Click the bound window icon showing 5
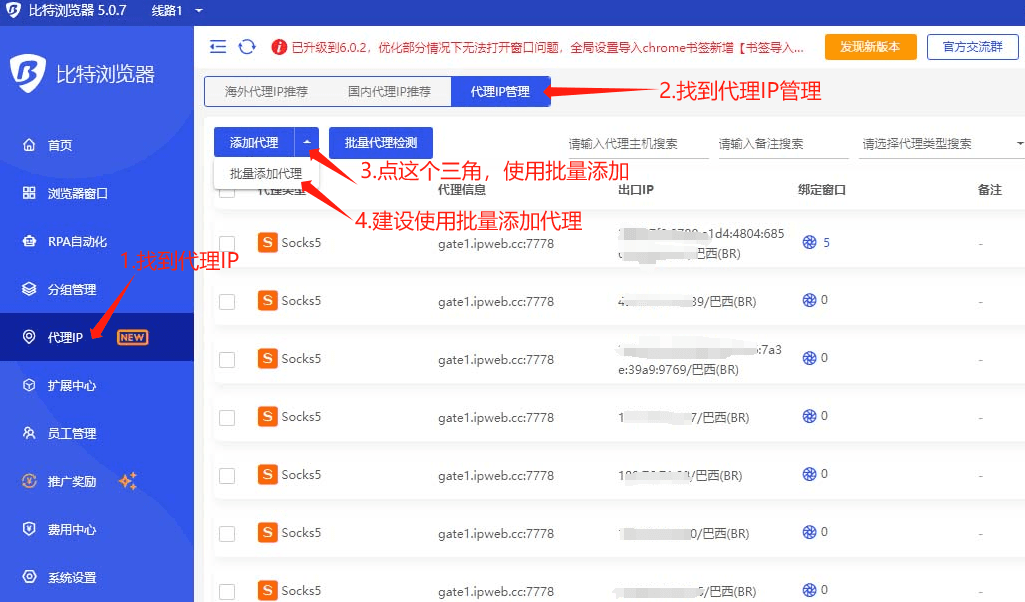The image size is (1025, 602). (x=810, y=242)
